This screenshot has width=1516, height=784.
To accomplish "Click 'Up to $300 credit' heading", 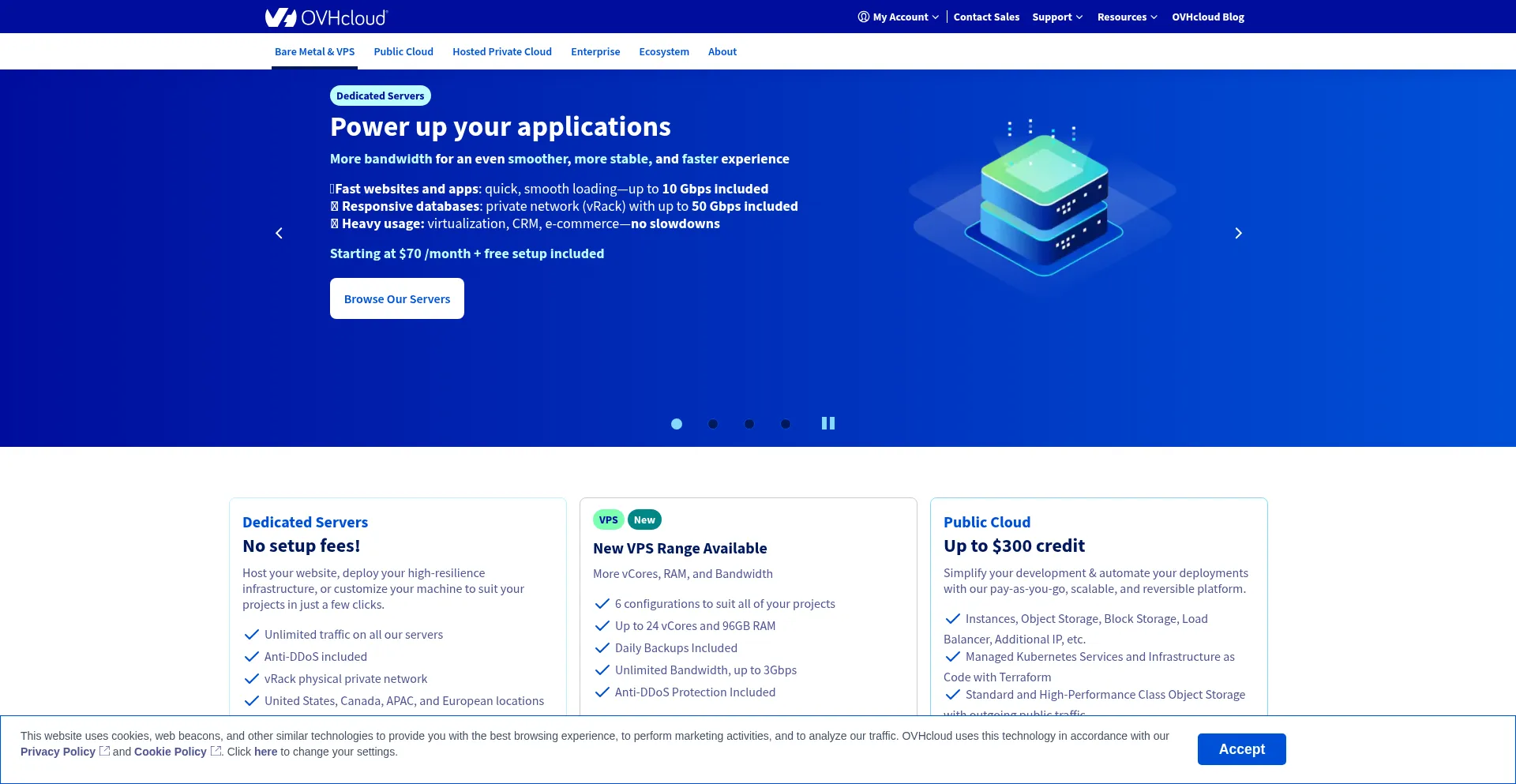I will 1014,546.
